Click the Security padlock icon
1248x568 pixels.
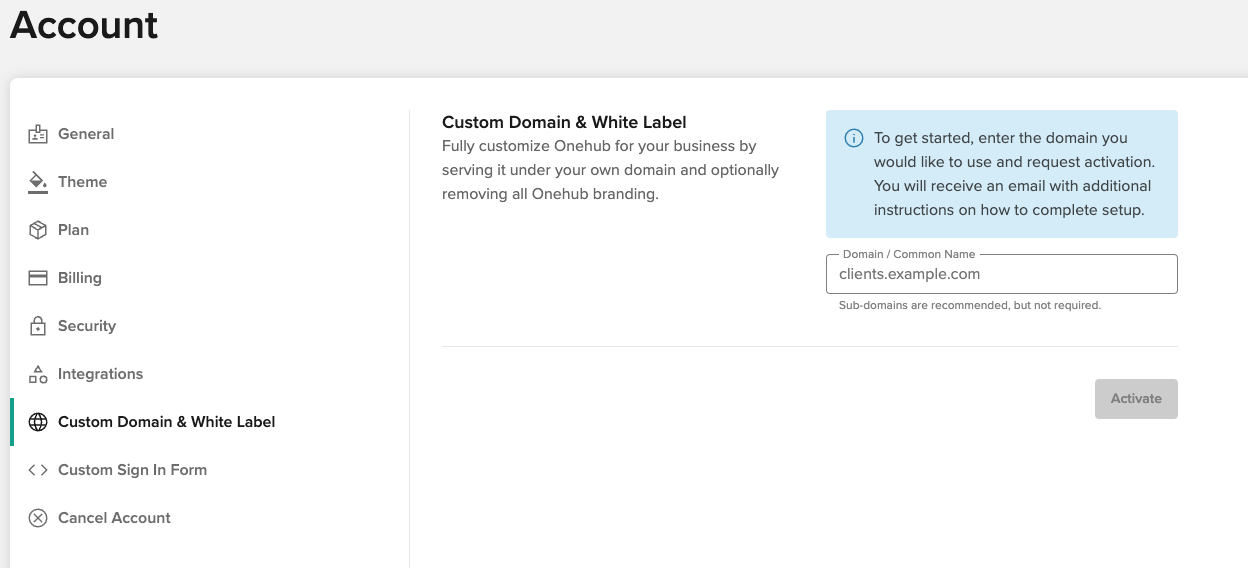38,326
